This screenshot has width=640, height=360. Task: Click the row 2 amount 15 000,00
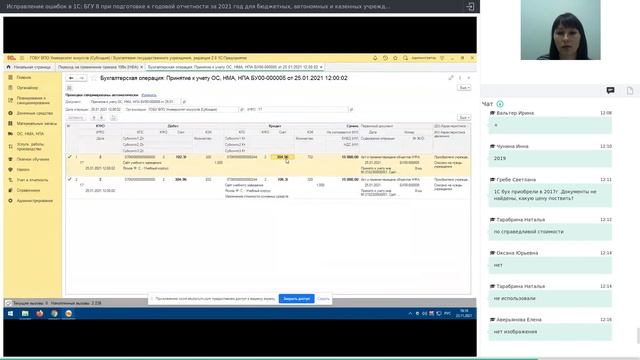(x=350, y=179)
